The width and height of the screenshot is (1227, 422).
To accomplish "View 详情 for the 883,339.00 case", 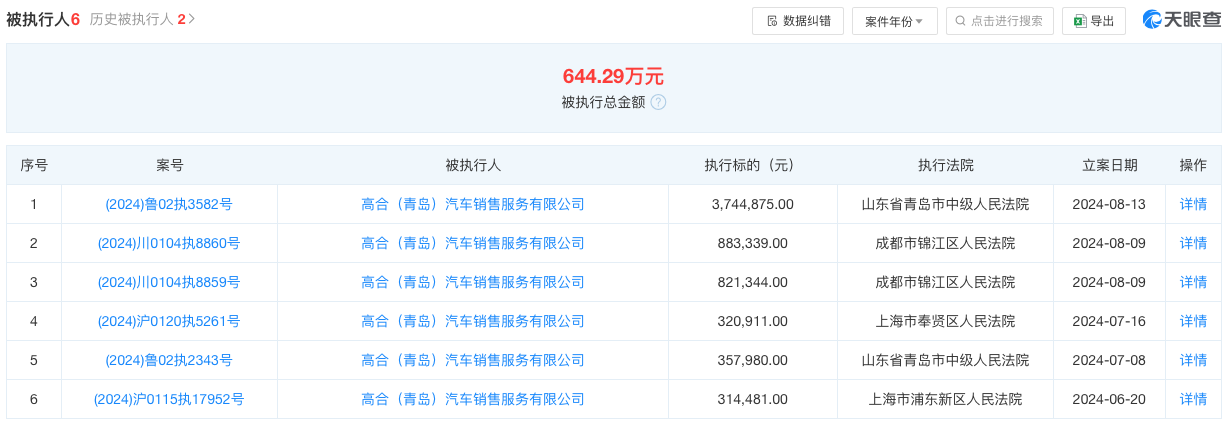I will [x=1193, y=243].
